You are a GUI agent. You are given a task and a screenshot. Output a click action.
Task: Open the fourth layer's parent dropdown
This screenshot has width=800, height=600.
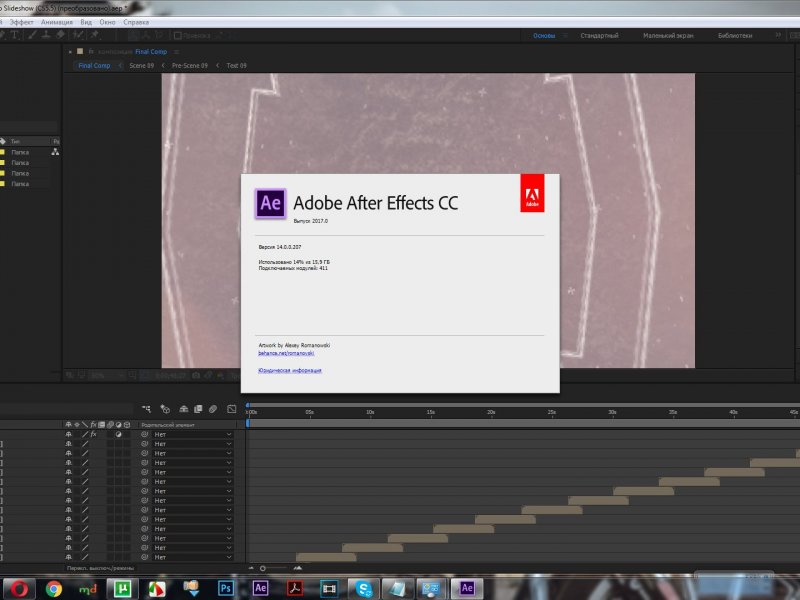click(192, 463)
